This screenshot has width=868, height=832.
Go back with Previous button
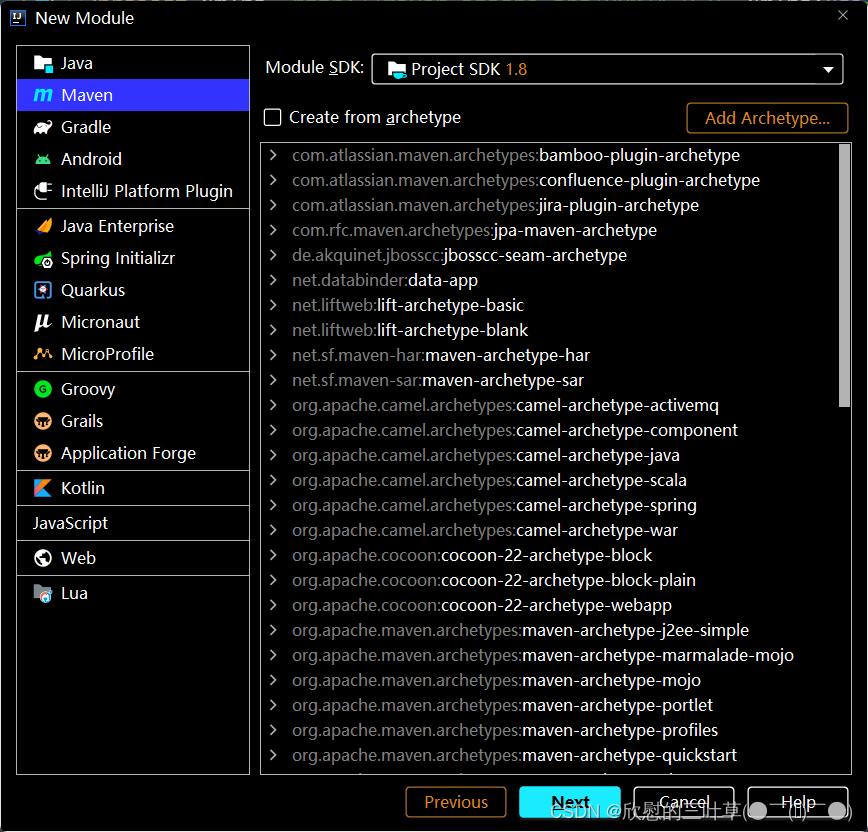456,802
